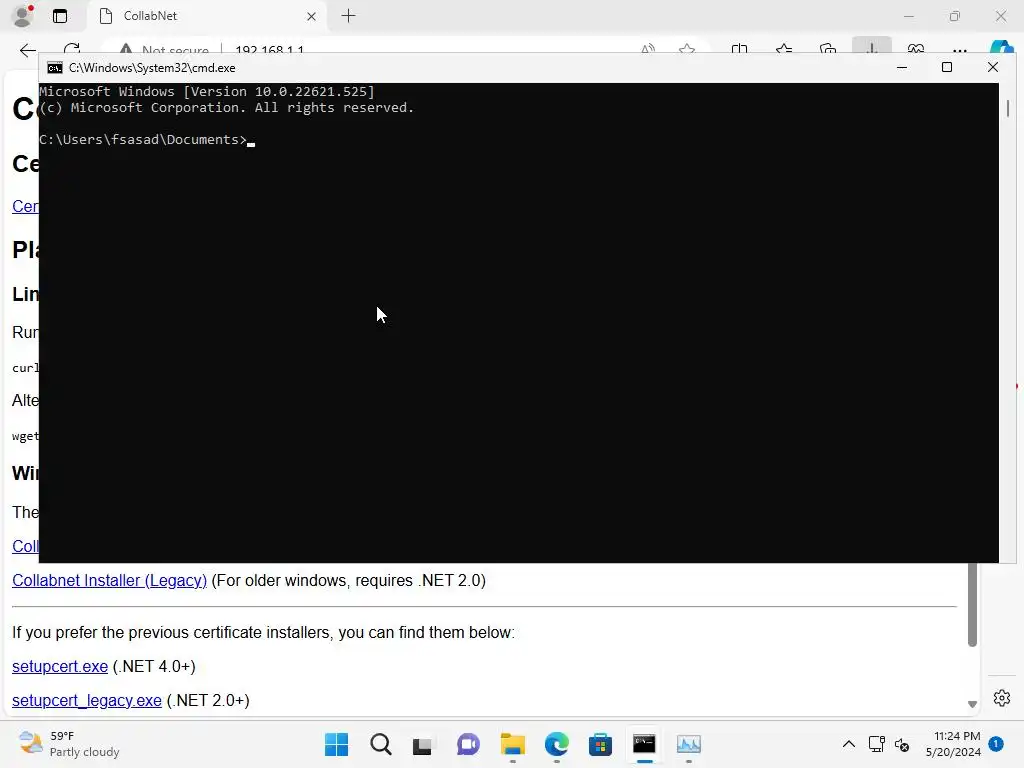
Task: Open Microsoft Store from taskbar
Action: [600, 744]
